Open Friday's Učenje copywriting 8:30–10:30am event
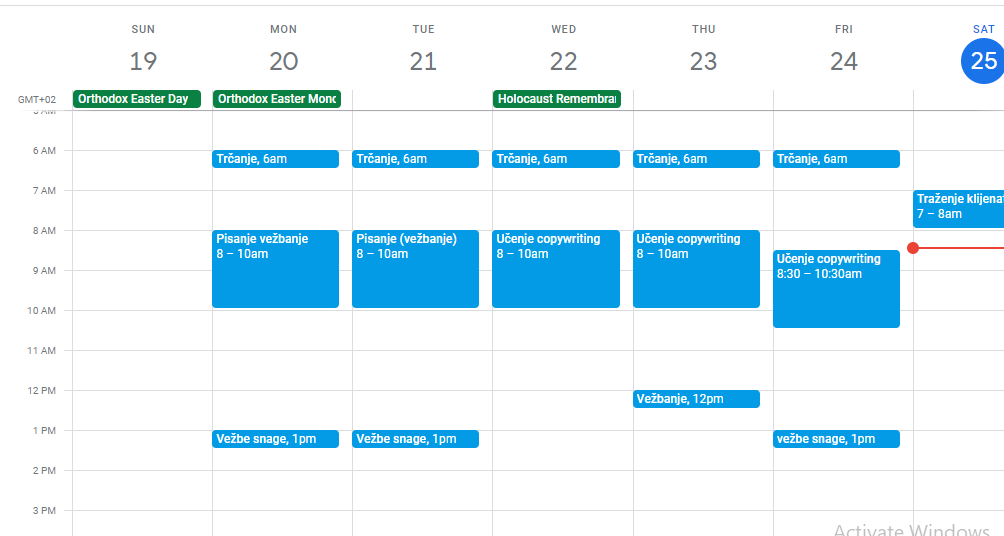Screen dimensions: 1004x536 click(836, 289)
